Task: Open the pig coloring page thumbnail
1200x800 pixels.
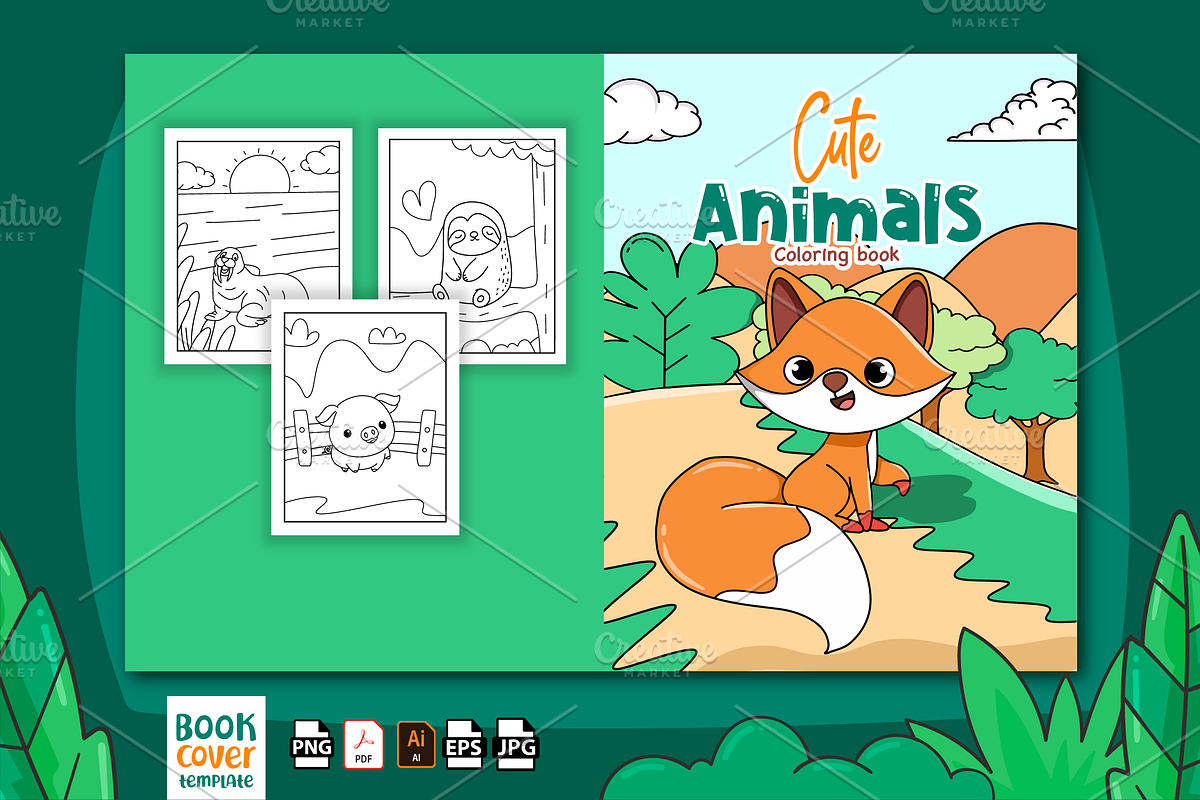Action: click(365, 417)
